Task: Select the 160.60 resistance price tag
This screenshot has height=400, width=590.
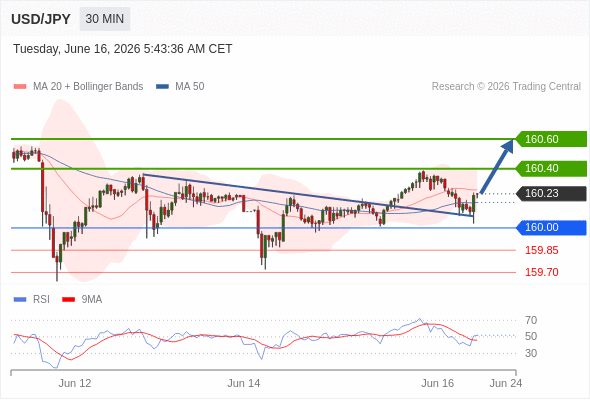Action: (551, 139)
